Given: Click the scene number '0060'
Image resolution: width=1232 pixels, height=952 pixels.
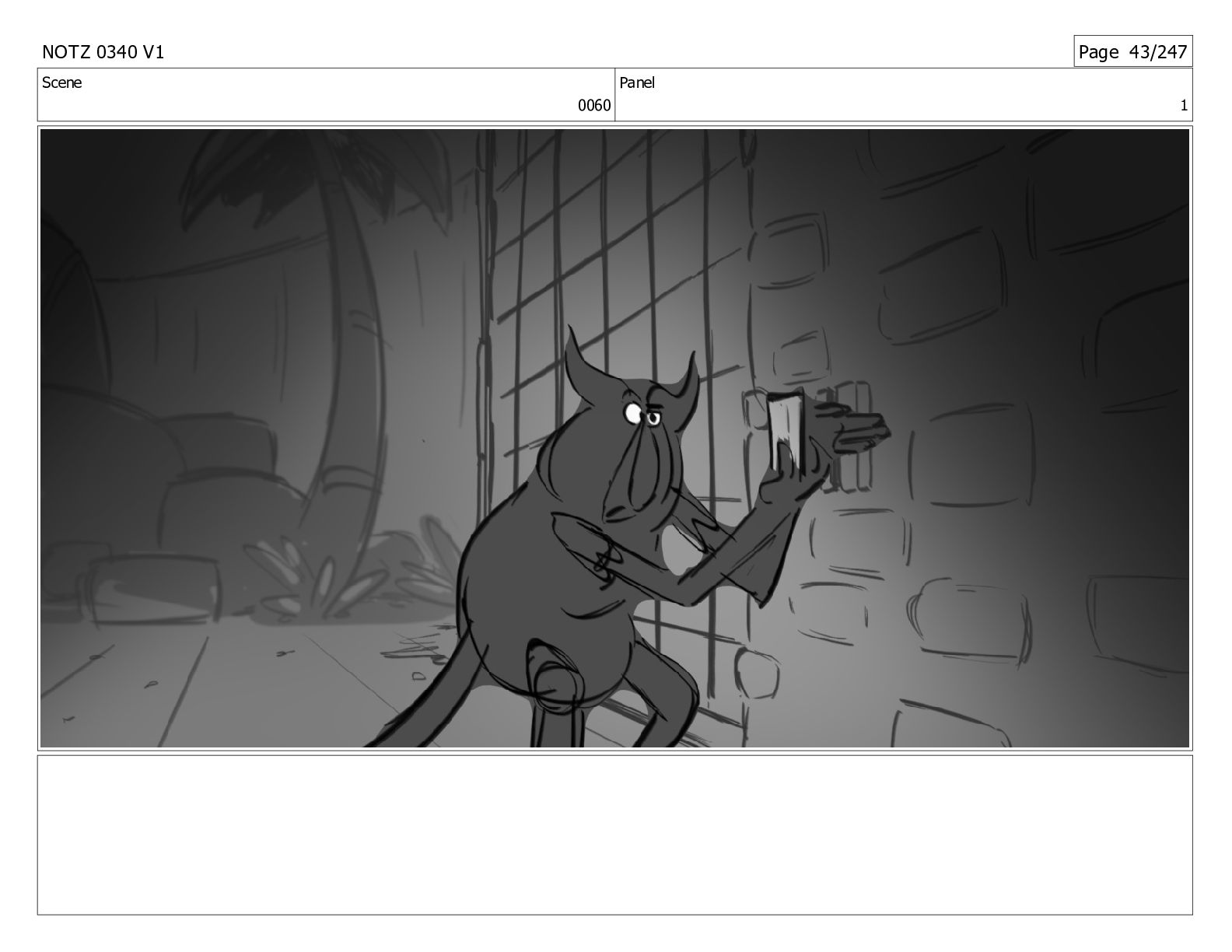Looking at the screenshot, I should click(x=594, y=106).
